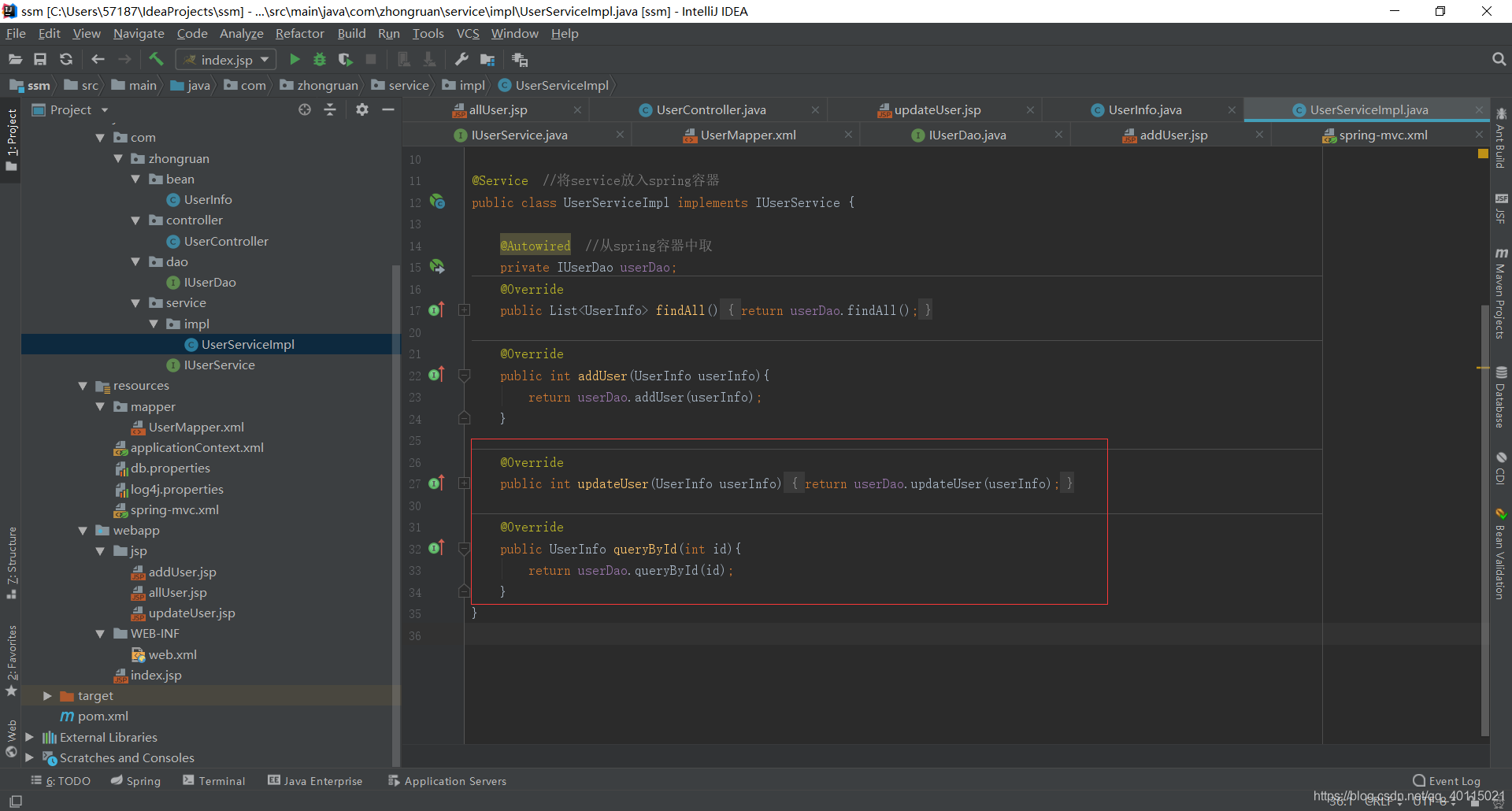Image resolution: width=1512 pixels, height=811 pixels.
Task: Click the locate target icon in Project panel
Action: point(305,109)
